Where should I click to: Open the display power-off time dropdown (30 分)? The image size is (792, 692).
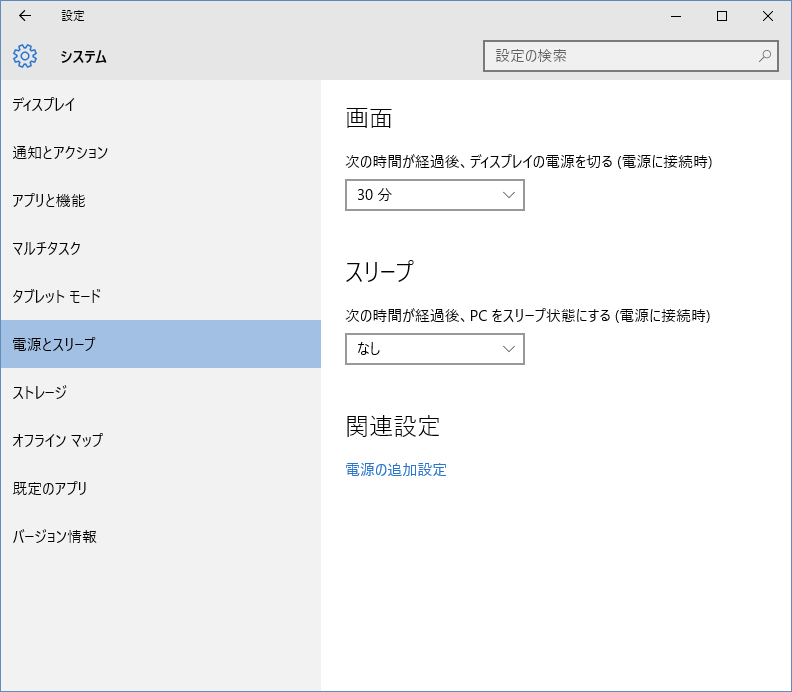coord(434,195)
